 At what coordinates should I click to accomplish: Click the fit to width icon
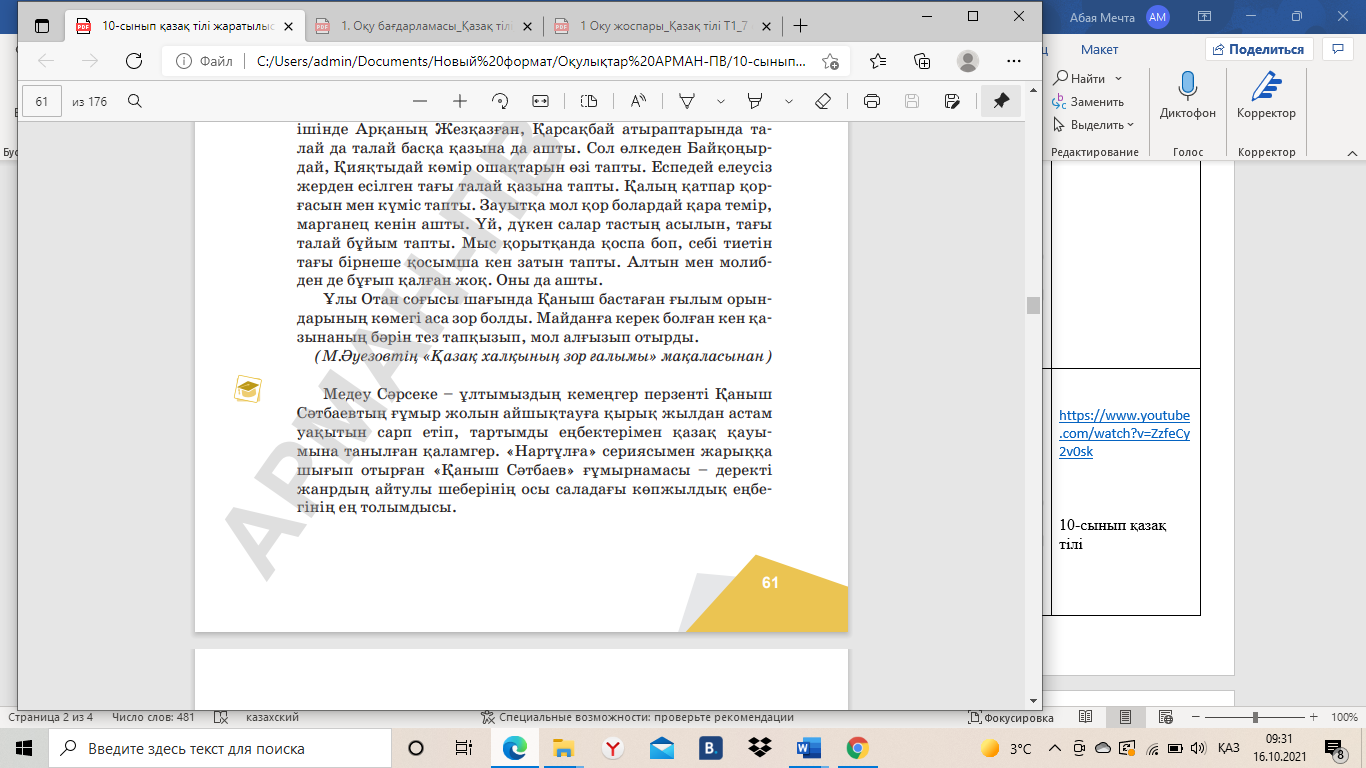pyautogui.click(x=541, y=101)
